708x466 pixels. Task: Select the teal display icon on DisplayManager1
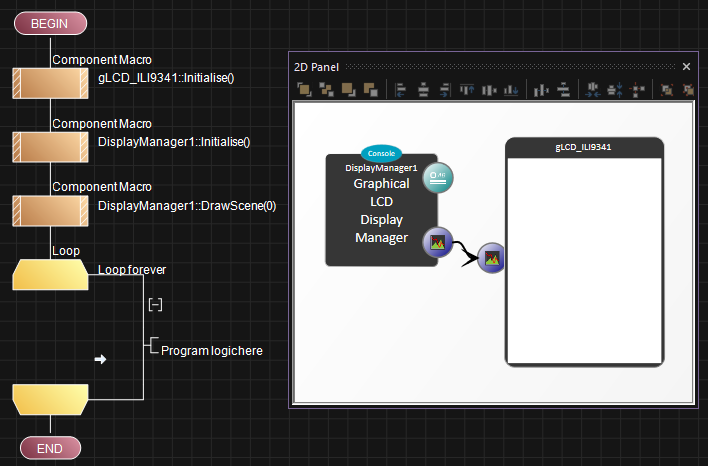click(x=439, y=179)
